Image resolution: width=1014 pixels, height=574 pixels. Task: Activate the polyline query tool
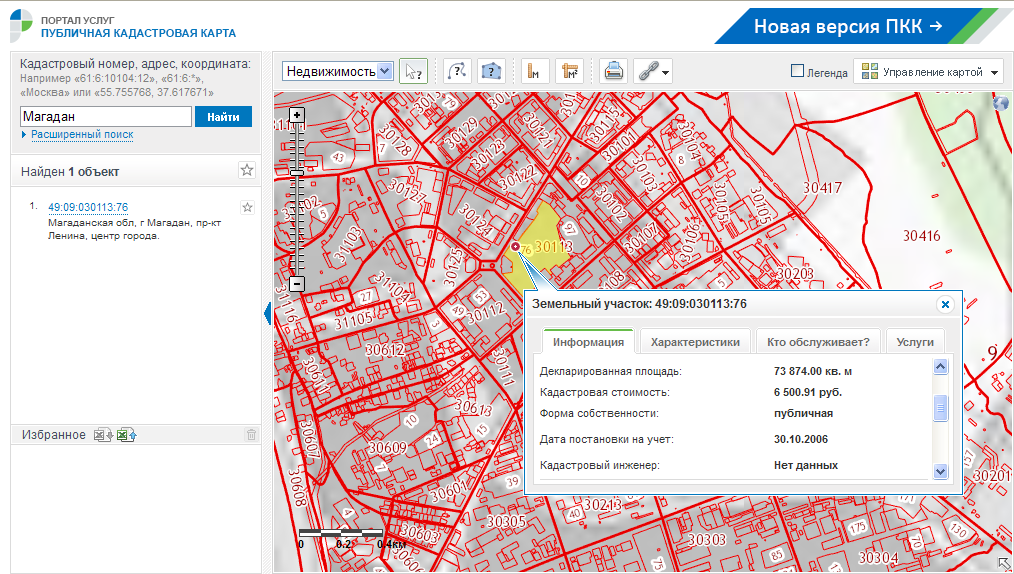tap(457, 71)
